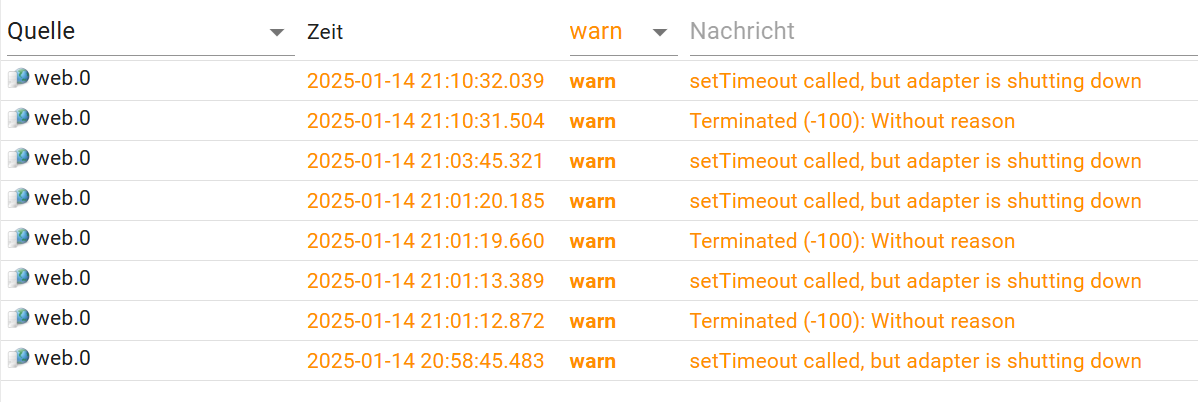Click timestamp 2025-01-14 20:58:45.483
Screen dimensions: 1198x402
[425, 361]
